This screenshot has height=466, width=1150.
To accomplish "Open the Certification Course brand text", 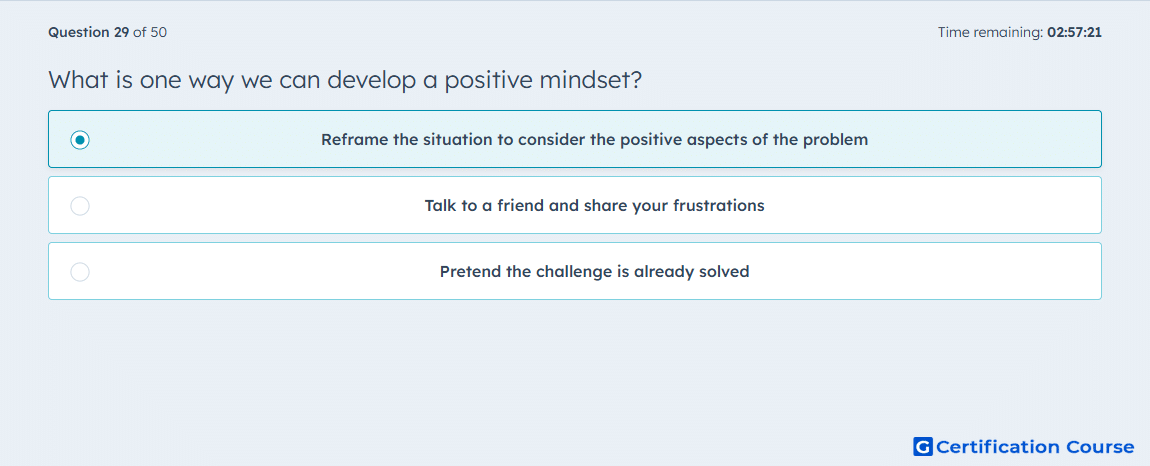I will tap(1035, 447).
